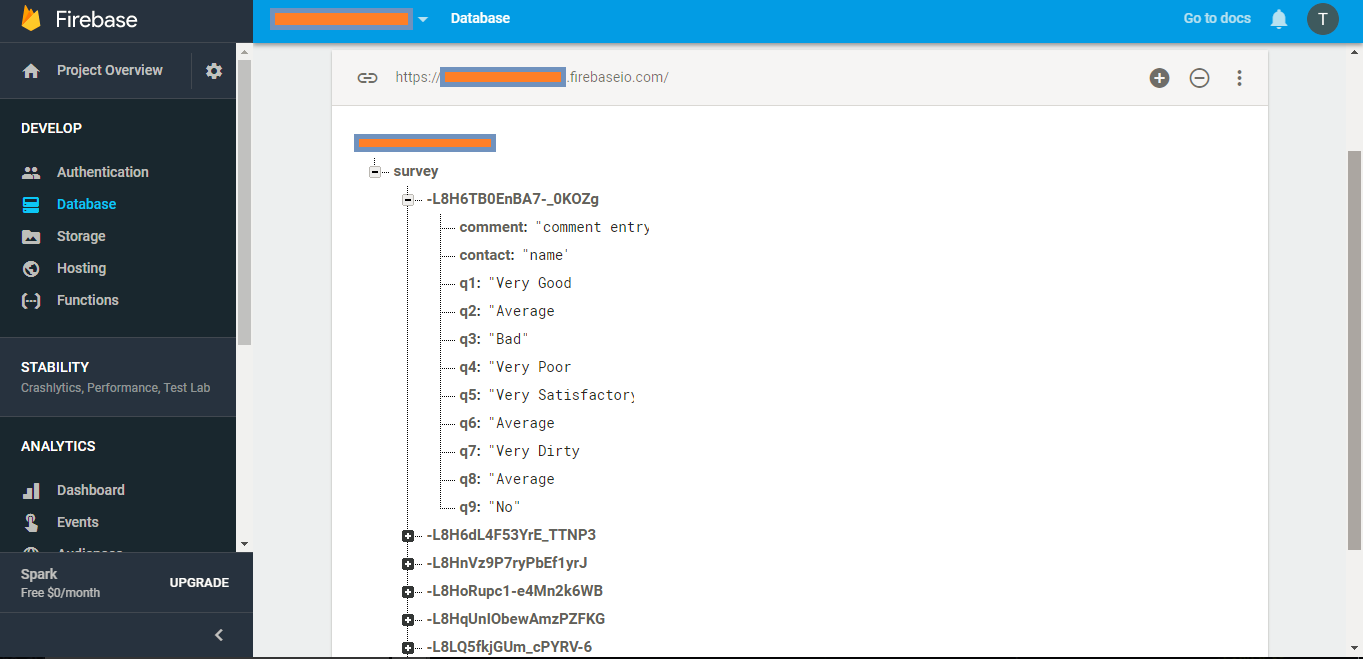
Task: Click the Spark Free $0/month plan label
Action: coord(61,583)
